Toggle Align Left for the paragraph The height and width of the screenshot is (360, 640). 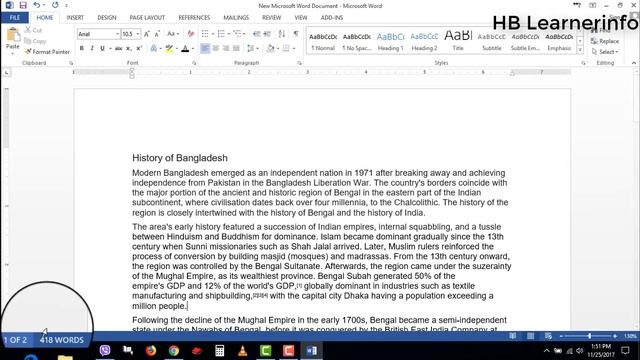[205, 49]
